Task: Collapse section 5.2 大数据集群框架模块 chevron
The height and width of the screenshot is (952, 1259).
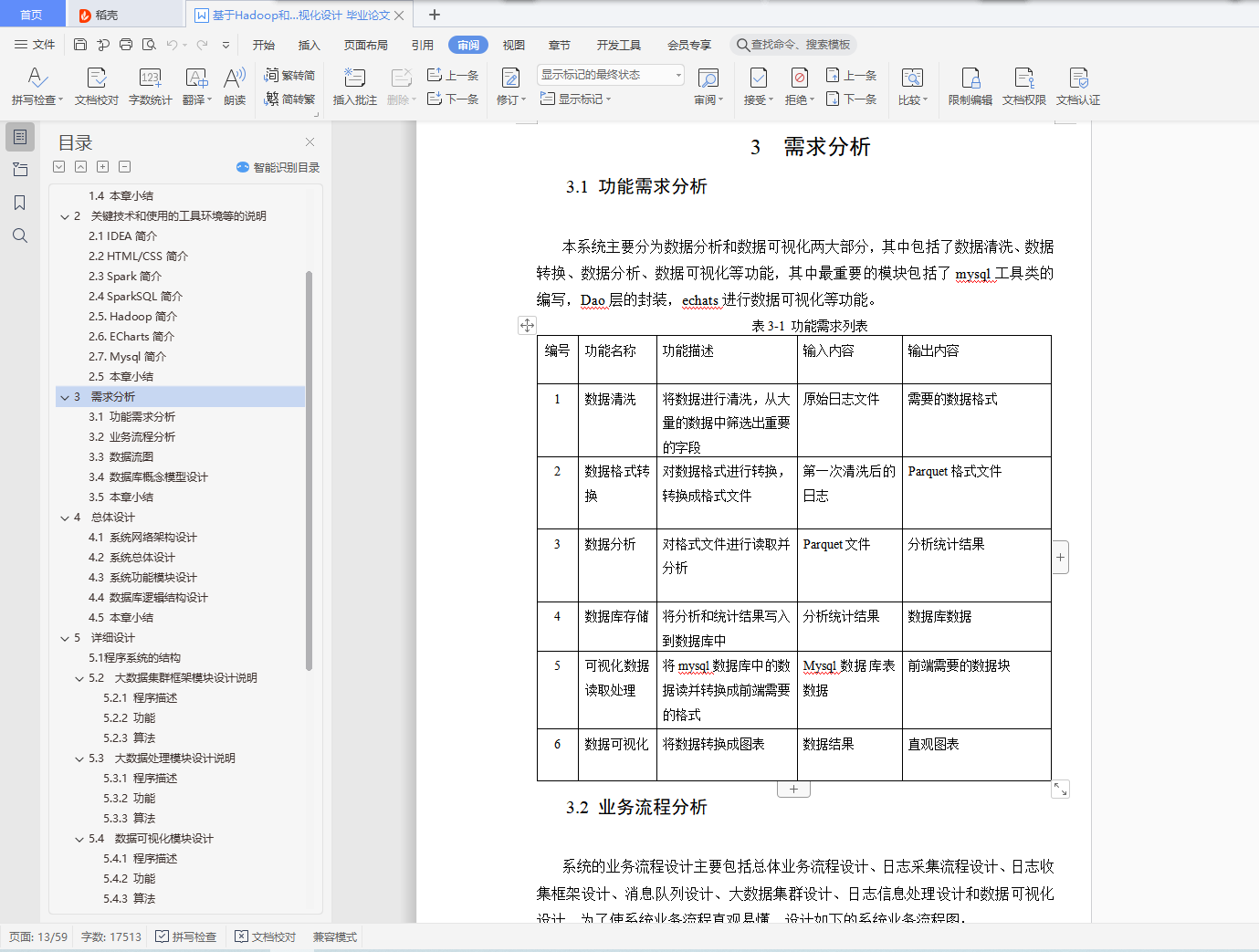Action: pyautogui.click(x=79, y=678)
